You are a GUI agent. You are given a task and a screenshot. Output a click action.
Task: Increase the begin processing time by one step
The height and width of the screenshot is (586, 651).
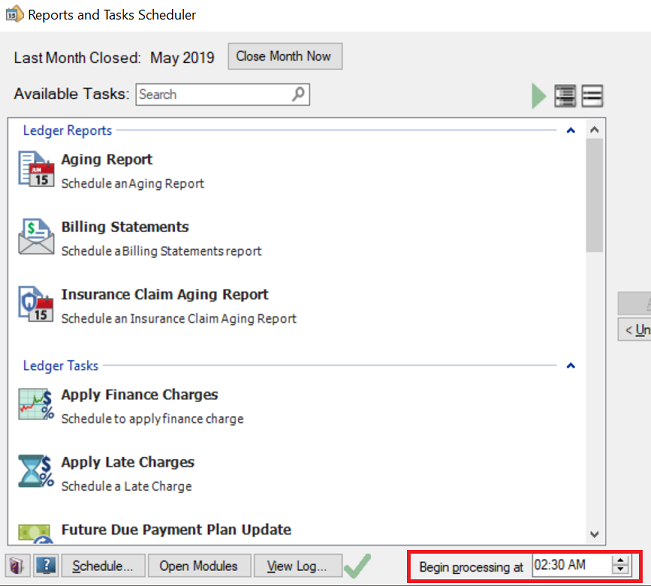click(x=620, y=561)
